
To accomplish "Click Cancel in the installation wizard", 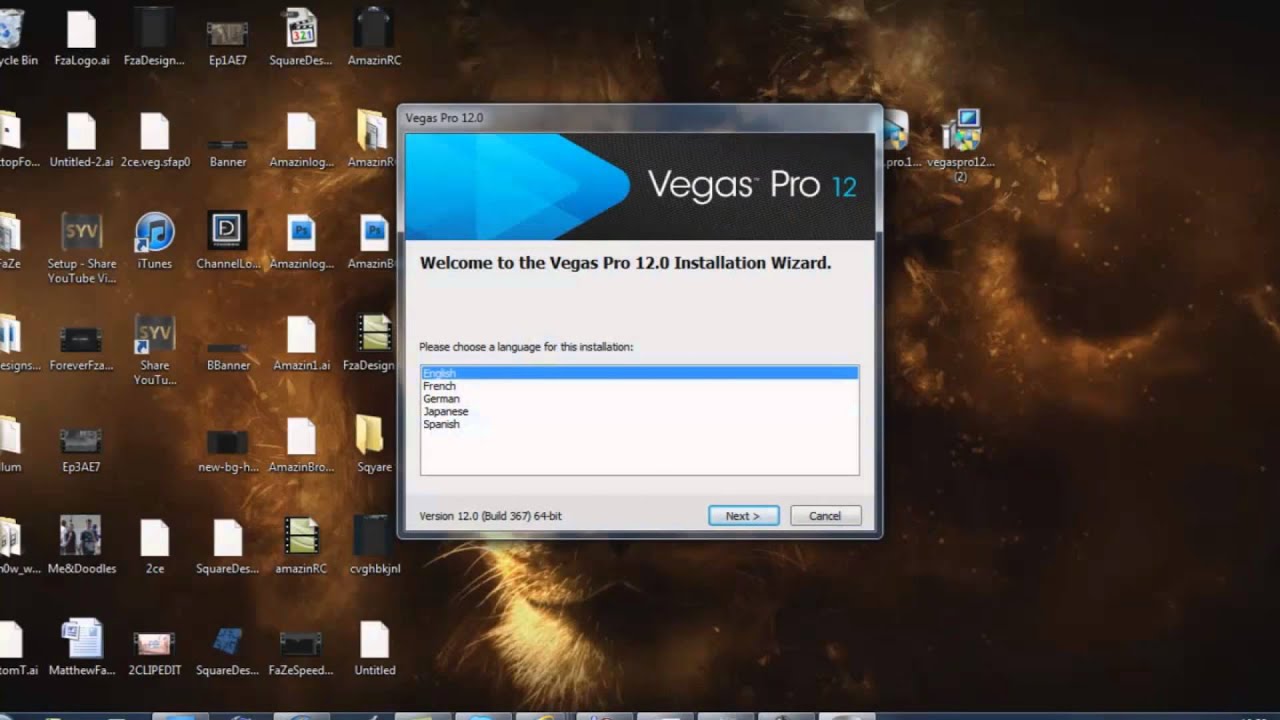I will tap(825, 516).
